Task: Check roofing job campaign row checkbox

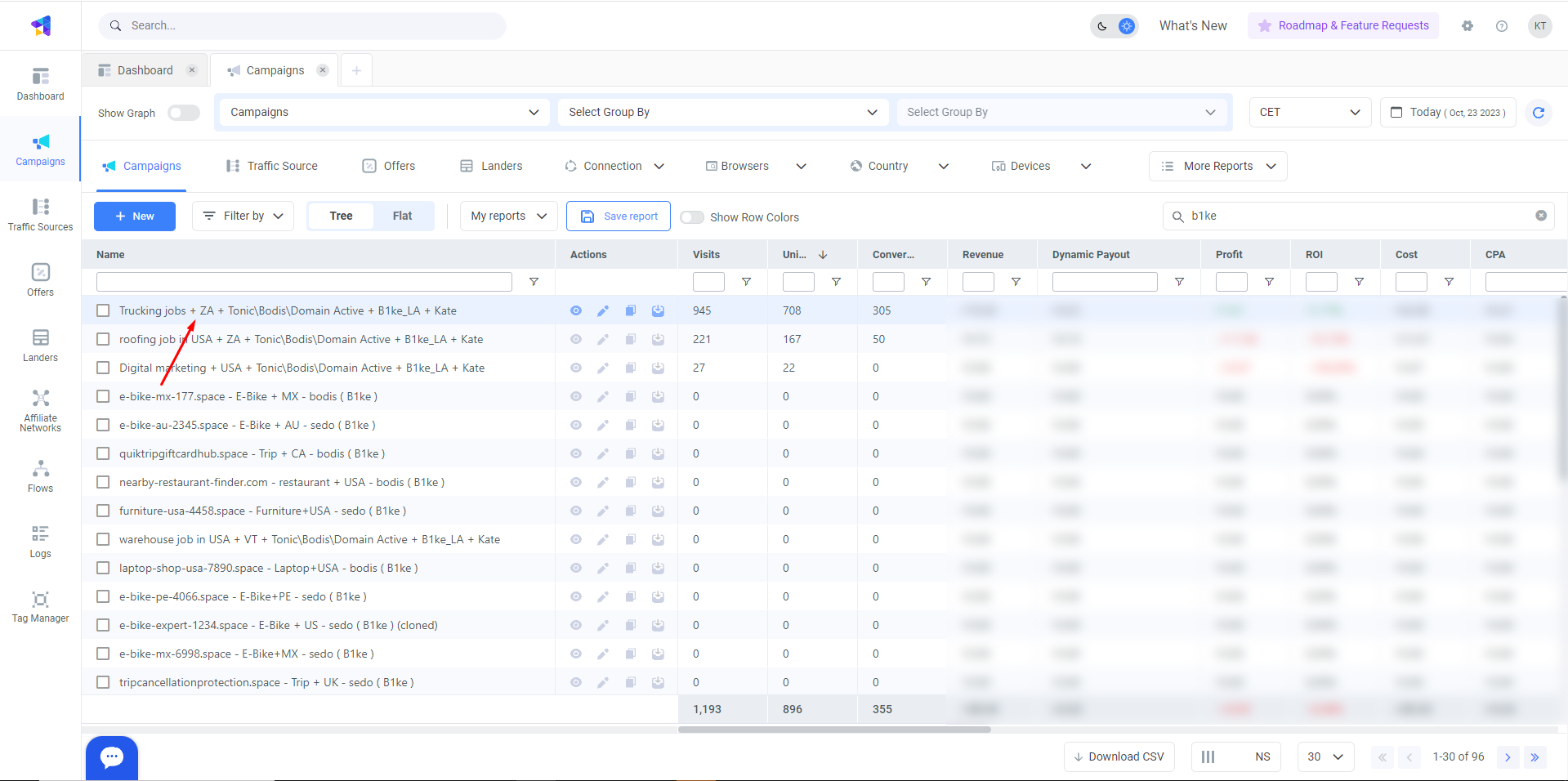Action: pyautogui.click(x=103, y=339)
